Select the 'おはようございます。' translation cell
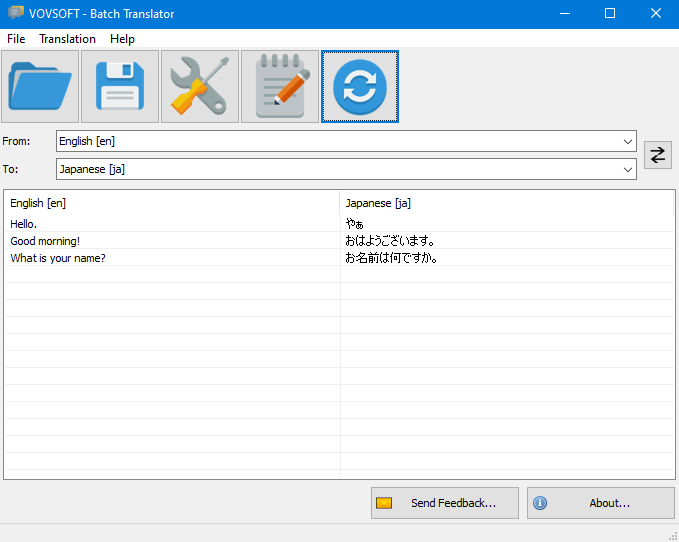679x542 pixels. tap(508, 241)
